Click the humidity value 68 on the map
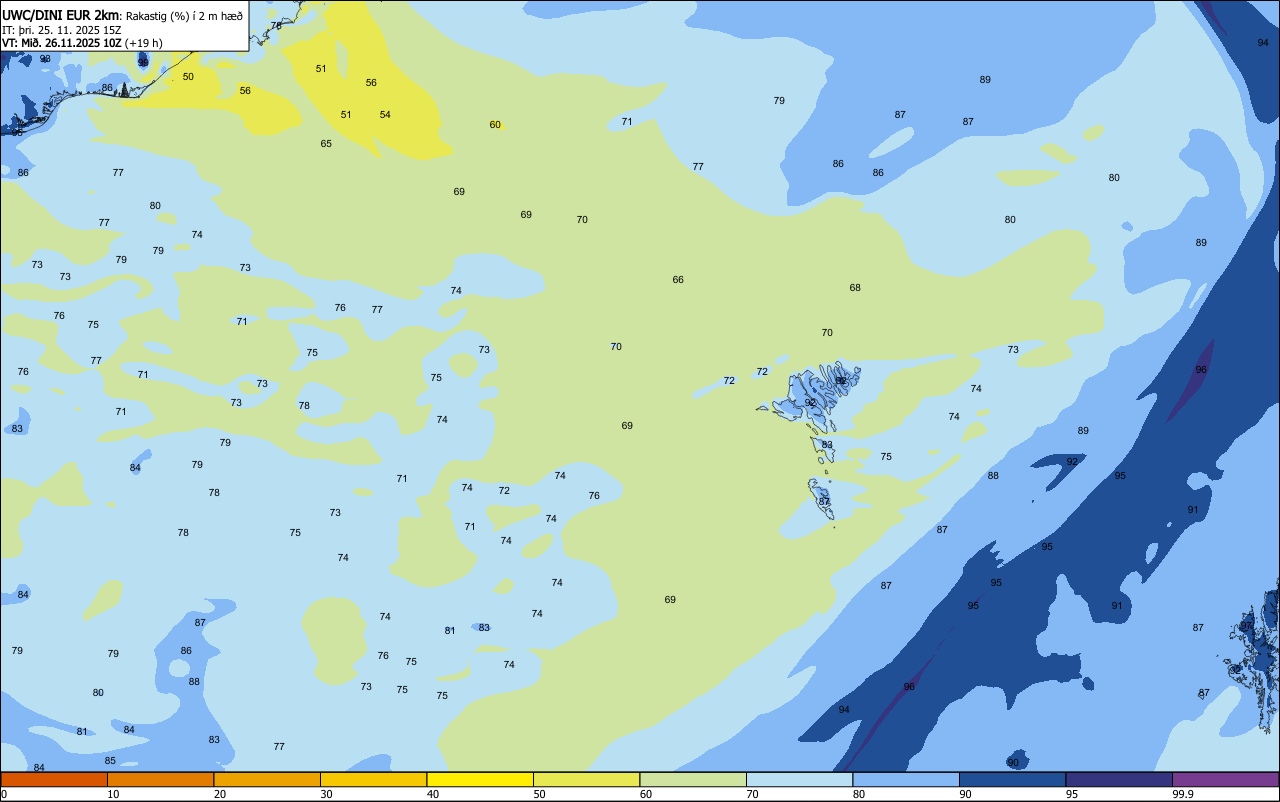This screenshot has width=1280, height=802. tap(855, 288)
